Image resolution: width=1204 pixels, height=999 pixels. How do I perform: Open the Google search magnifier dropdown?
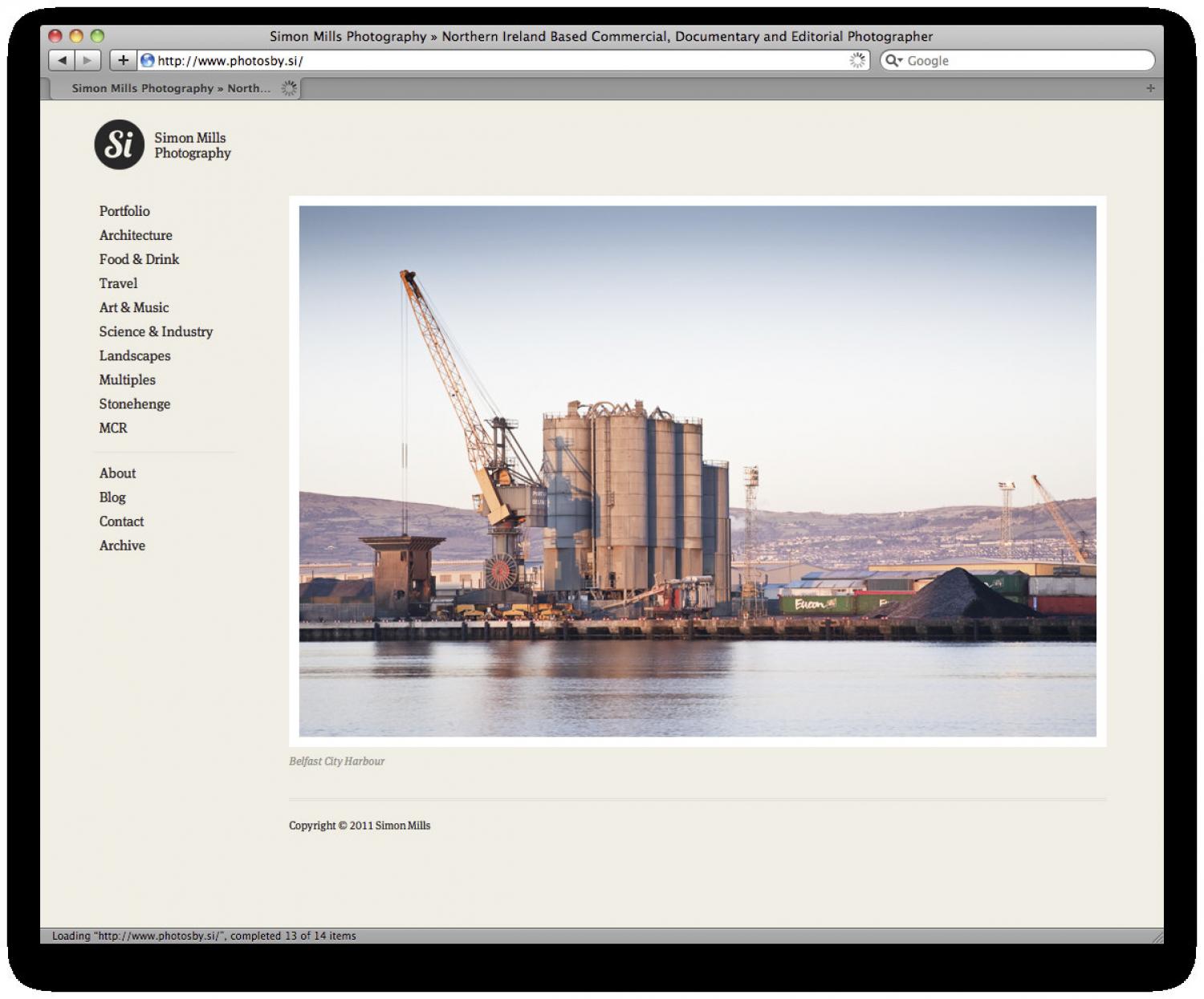pyautogui.click(x=893, y=60)
